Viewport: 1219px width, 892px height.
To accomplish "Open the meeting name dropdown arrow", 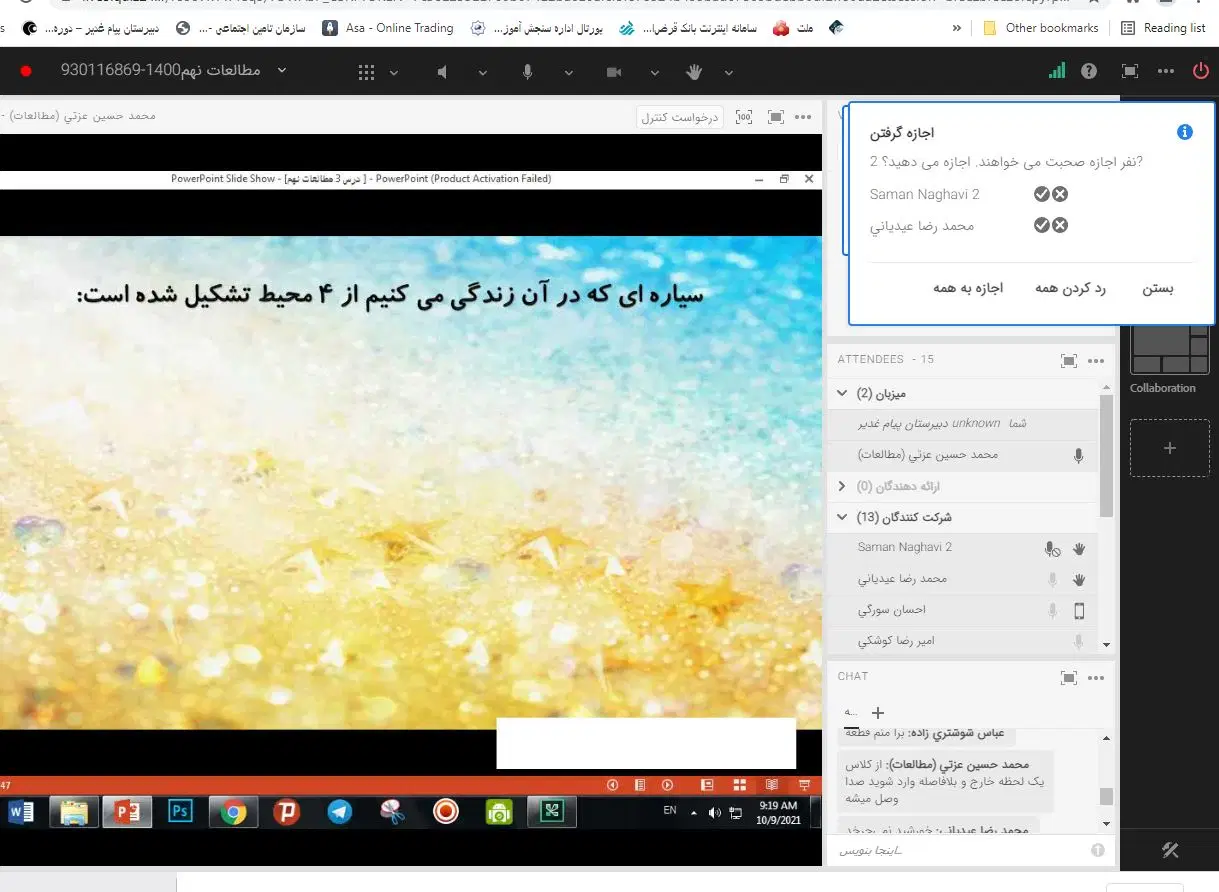I will point(281,71).
